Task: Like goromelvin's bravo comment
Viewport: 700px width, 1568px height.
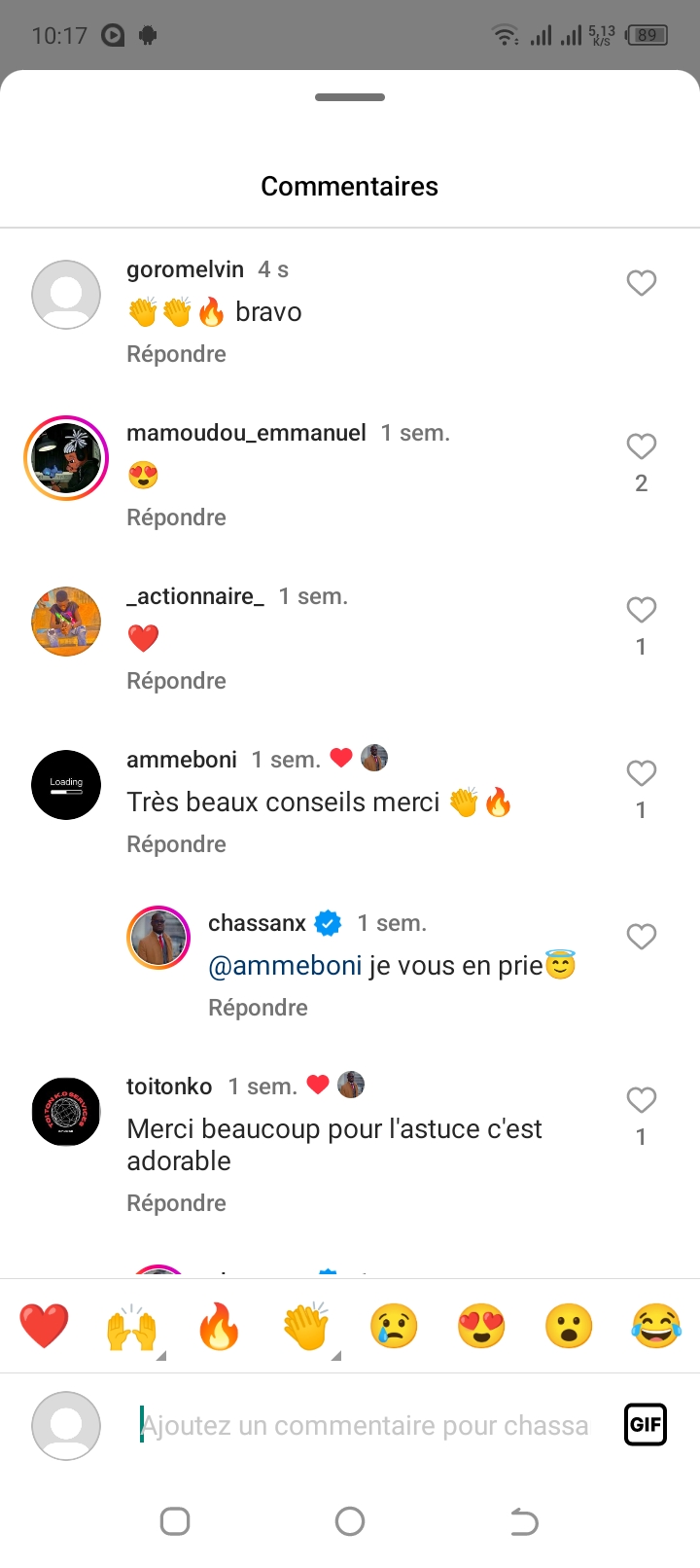Action: coord(641,283)
